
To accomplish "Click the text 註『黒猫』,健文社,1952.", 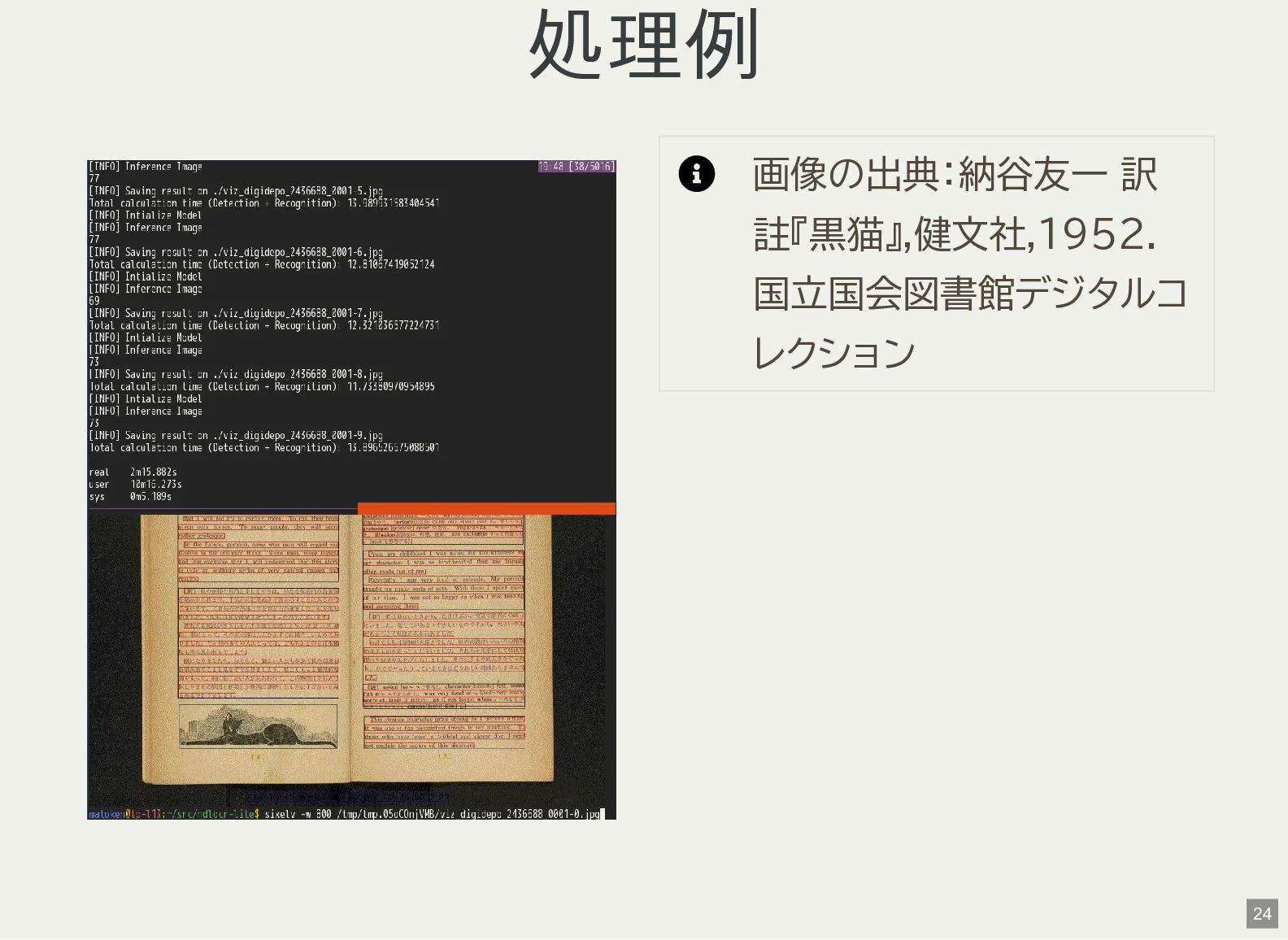I will (x=955, y=235).
